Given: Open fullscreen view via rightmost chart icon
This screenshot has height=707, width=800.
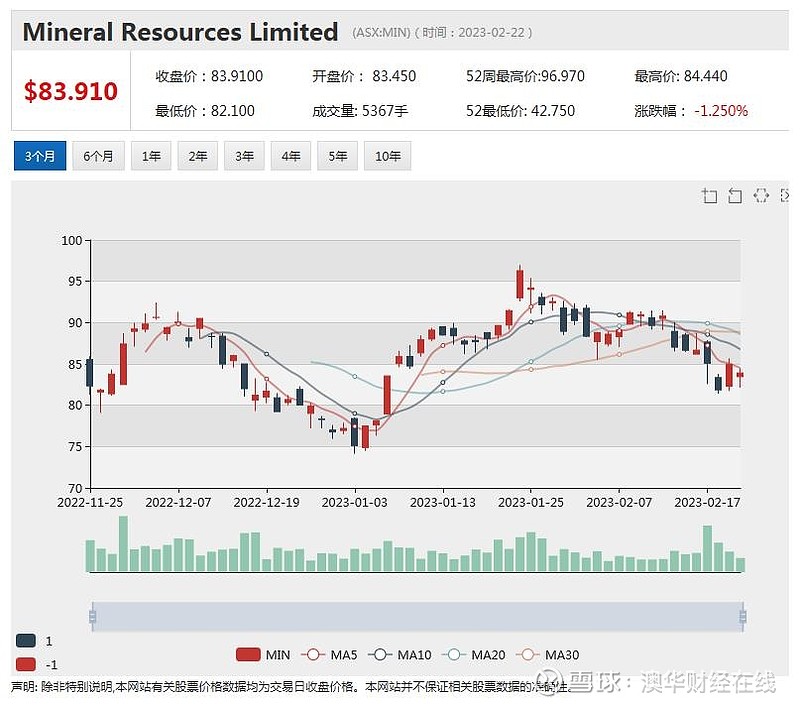Looking at the screenshot, I should pyautogui.click(x=786, y=196).
